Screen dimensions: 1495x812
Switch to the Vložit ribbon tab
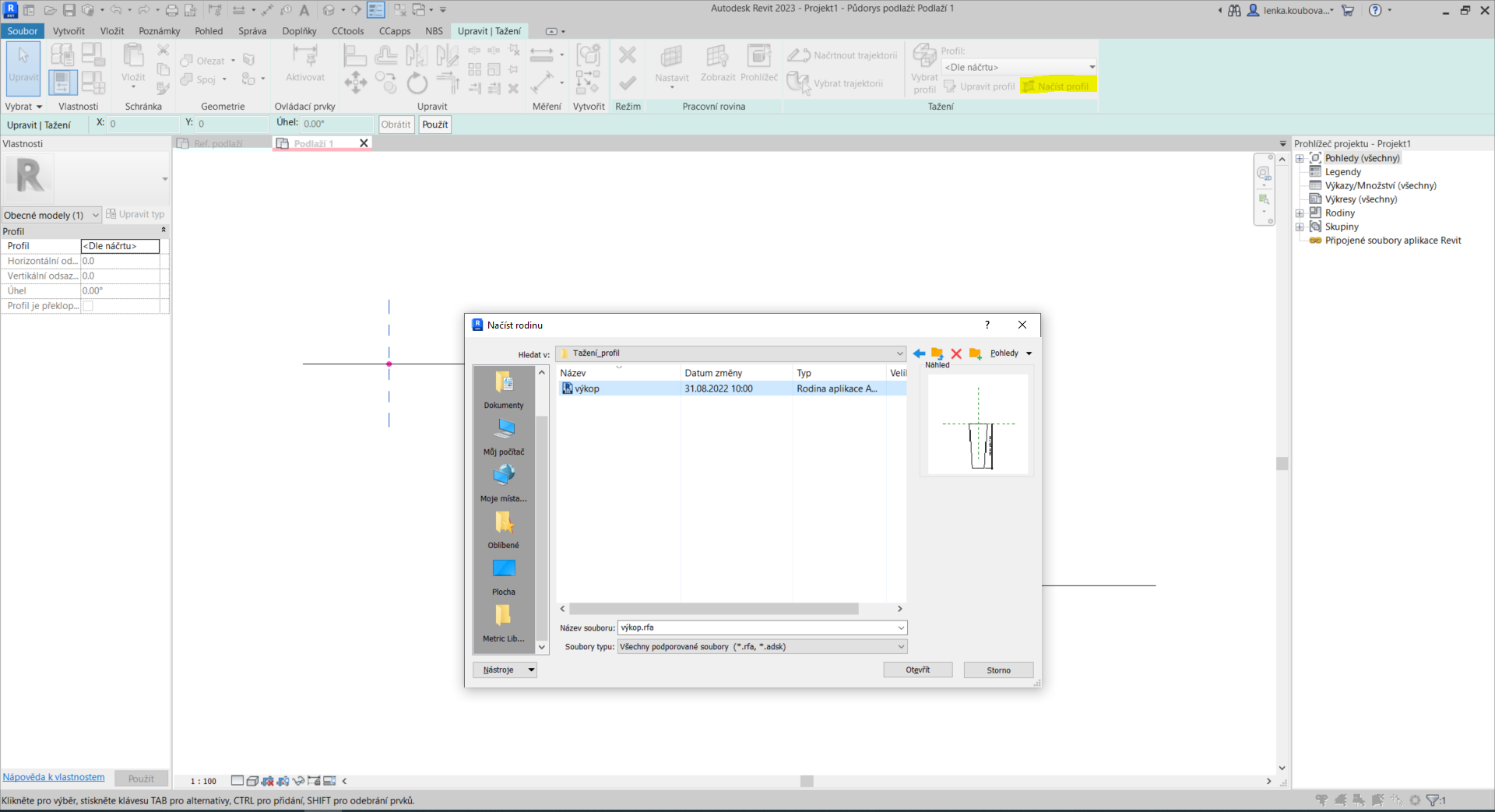(x=112, y=31)
